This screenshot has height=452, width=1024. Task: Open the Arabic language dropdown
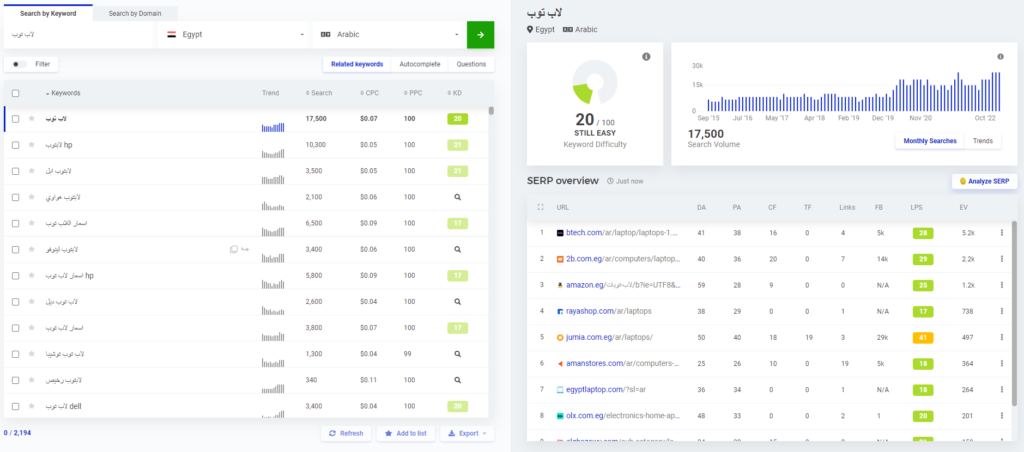pyautogui.click(x=390, y=35)
